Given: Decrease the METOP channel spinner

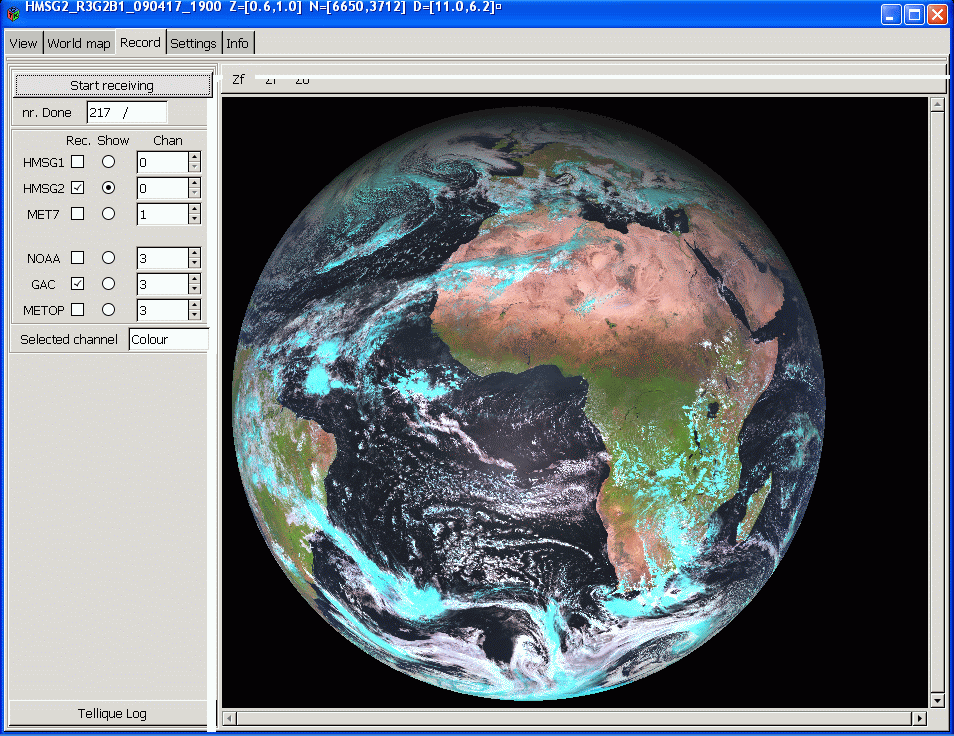Looking at the screenshot, I should click(x=194, y=315).
